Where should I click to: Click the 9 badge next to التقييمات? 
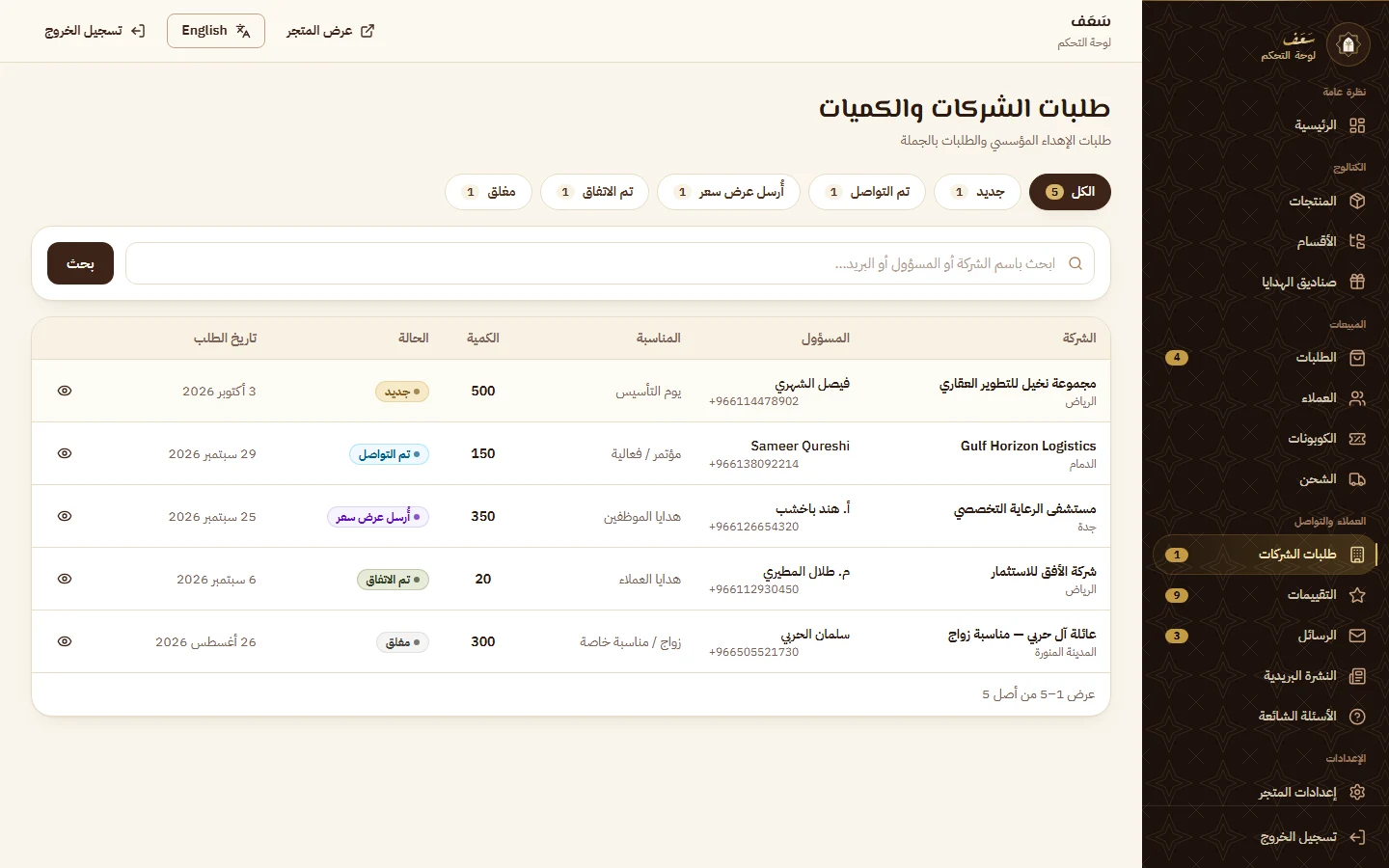[x=1177, y=595]
